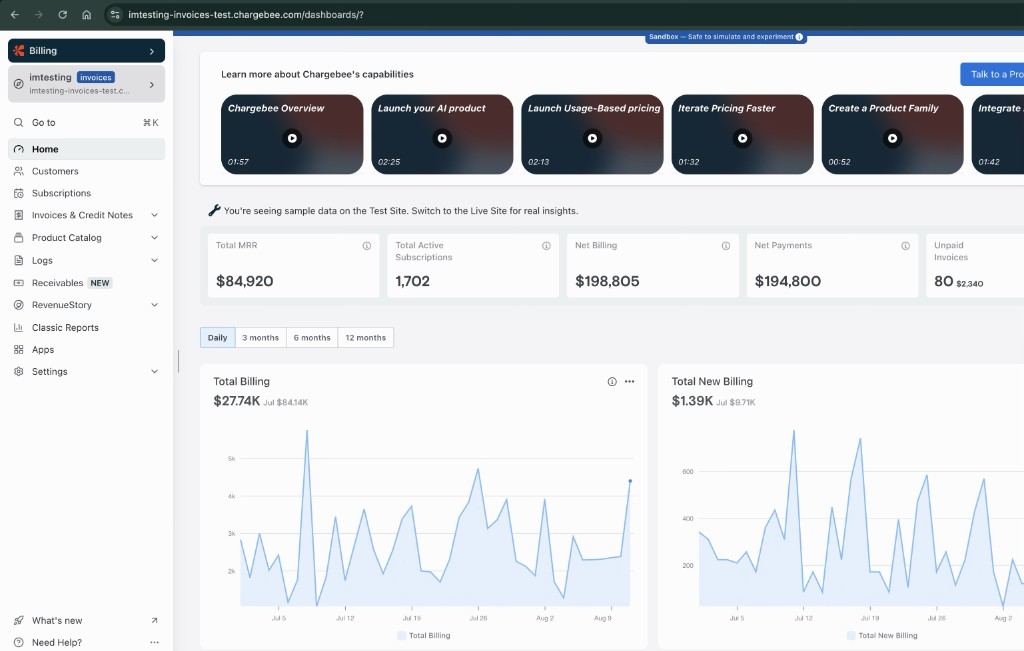Viewport: 1024px width, 651px height.
Task: Click the browser home icon
Action: pos(86,14)
